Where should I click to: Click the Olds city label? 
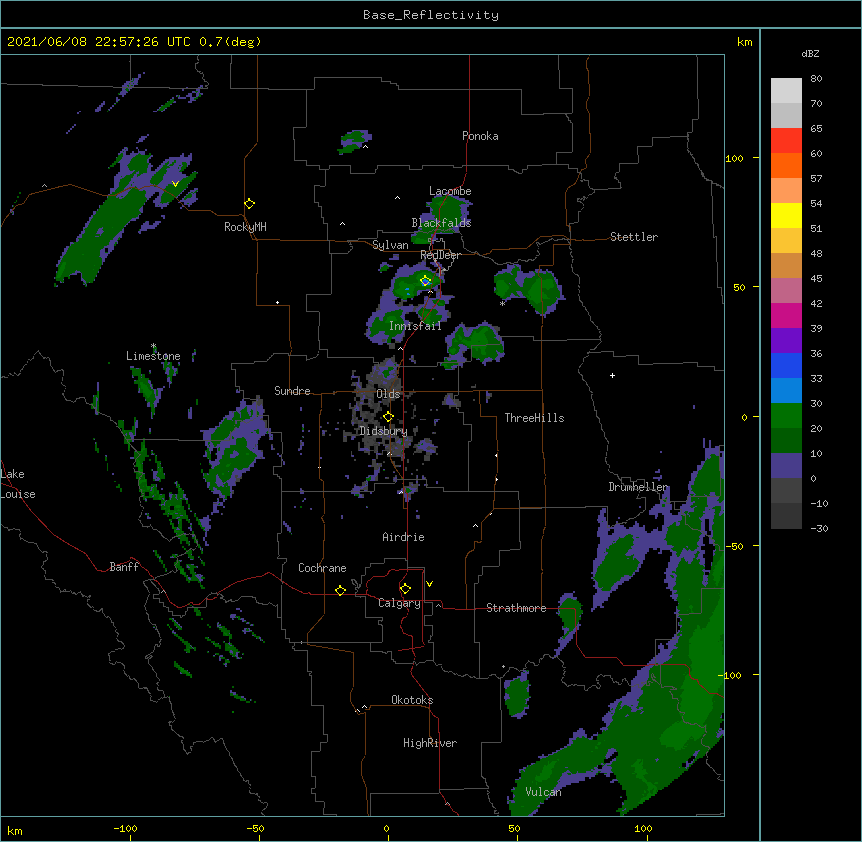click(x=388, y=394)
